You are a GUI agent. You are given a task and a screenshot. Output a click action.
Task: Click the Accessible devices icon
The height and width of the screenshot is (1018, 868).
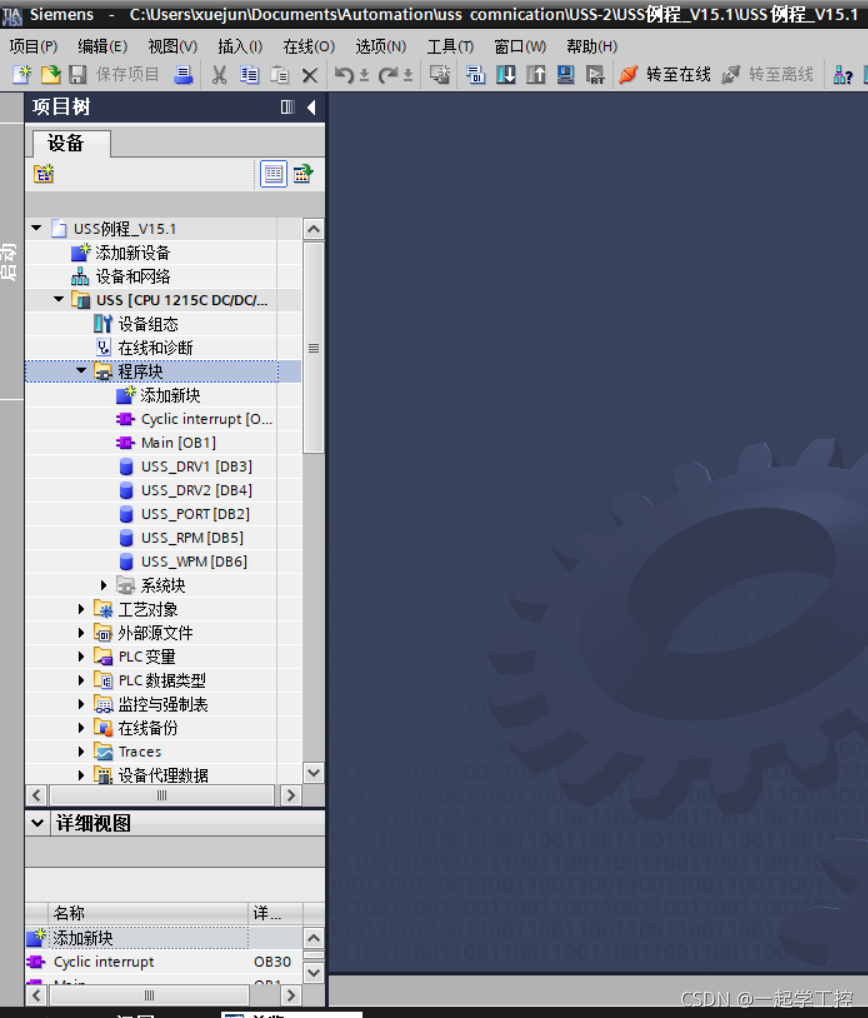(x=843, y=75)
